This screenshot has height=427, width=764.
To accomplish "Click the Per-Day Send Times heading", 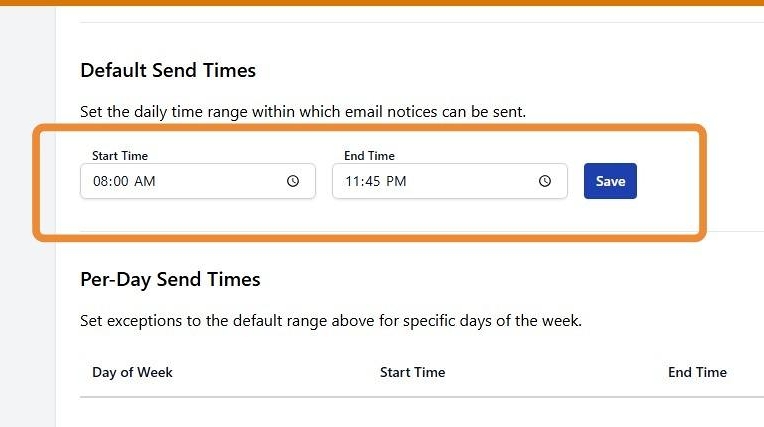I will click(x=170, y=280).
